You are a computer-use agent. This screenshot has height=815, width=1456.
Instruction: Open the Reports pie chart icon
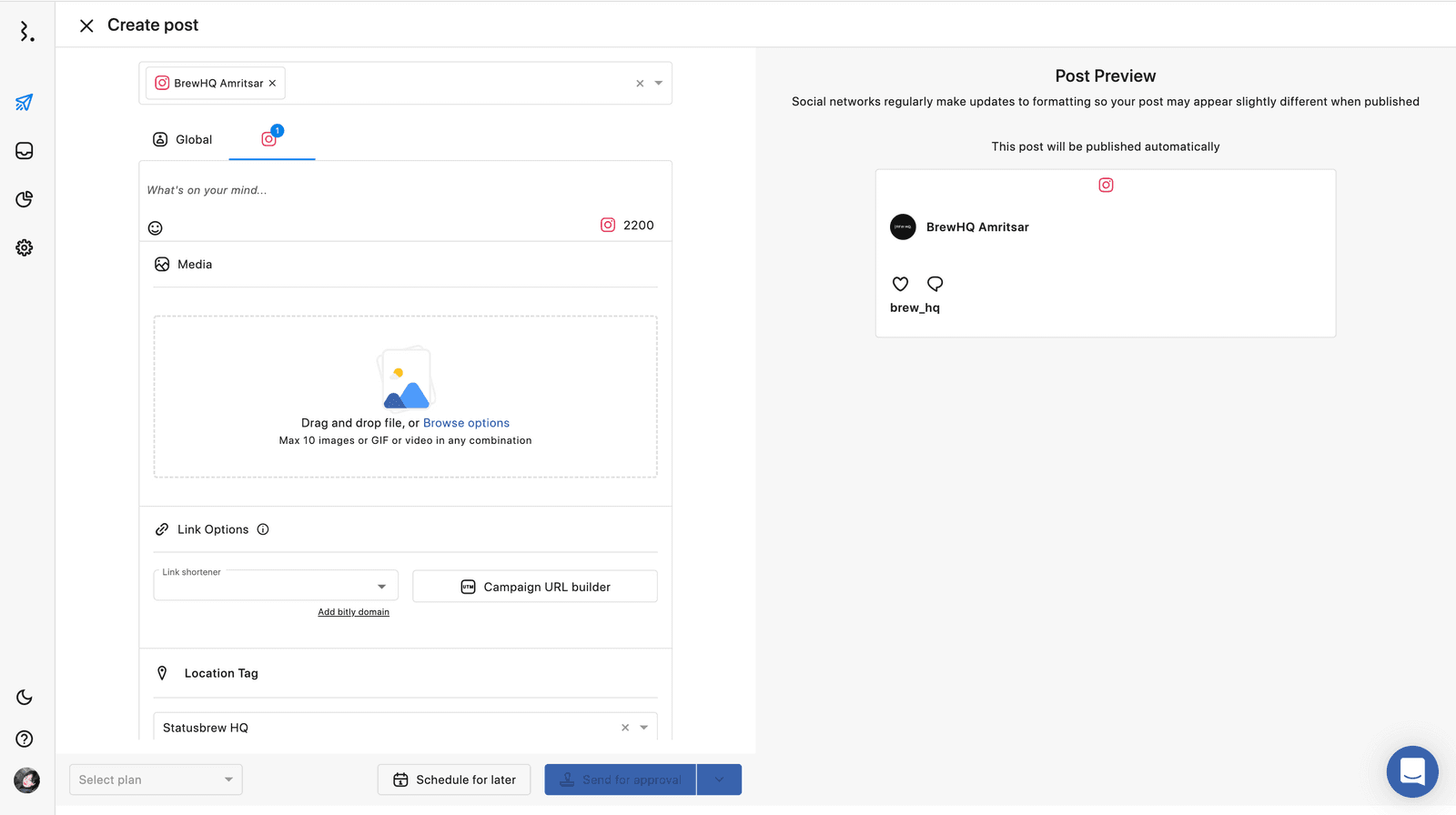click(x=25, y=199)
